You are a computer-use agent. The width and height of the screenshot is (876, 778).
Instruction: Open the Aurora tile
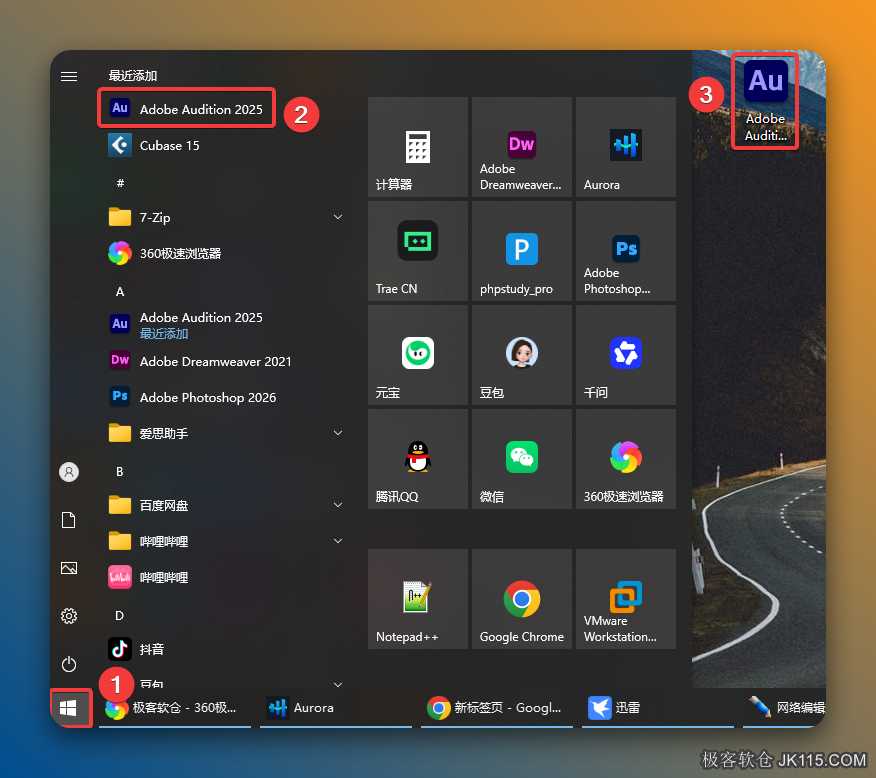[x=625, y=147]
